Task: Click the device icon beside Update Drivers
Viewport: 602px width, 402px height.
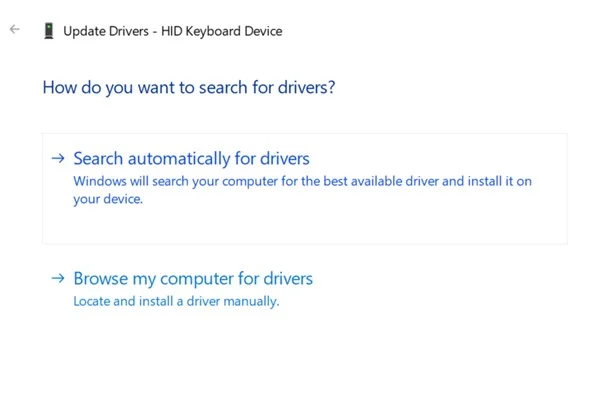Action: (x=48, y=31)
